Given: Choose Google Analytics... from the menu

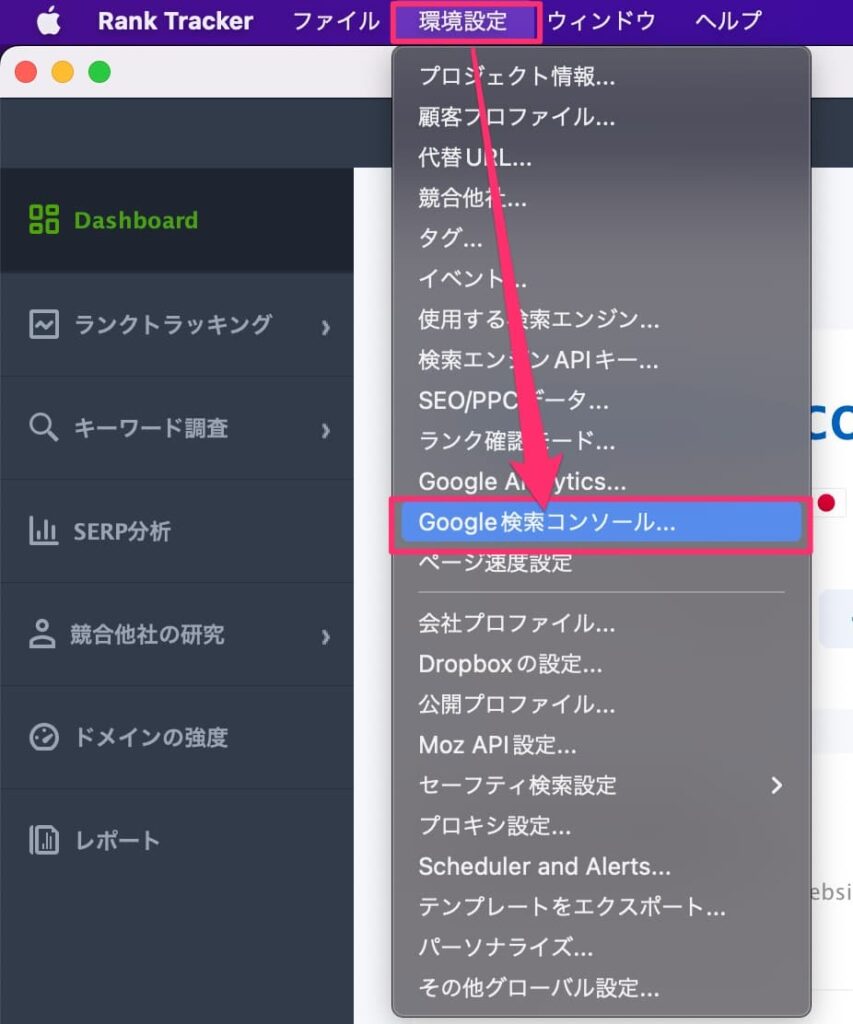Looking at the screenshot, I should (601, 481).
